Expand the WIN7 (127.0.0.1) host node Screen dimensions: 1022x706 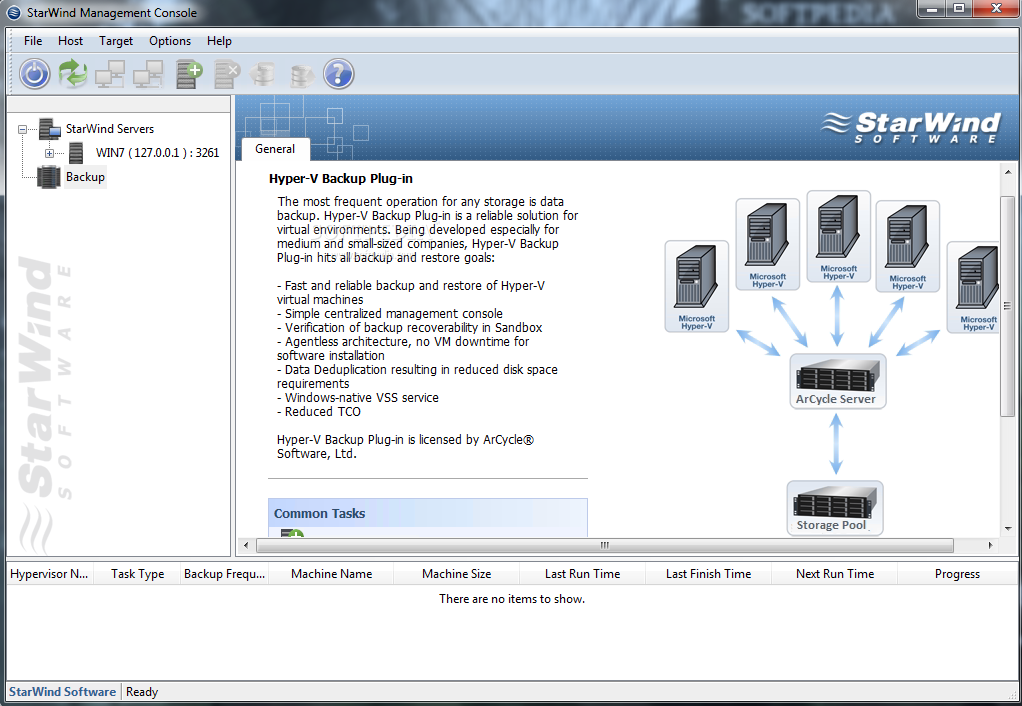pyautogui.click(x=50, y=153)
